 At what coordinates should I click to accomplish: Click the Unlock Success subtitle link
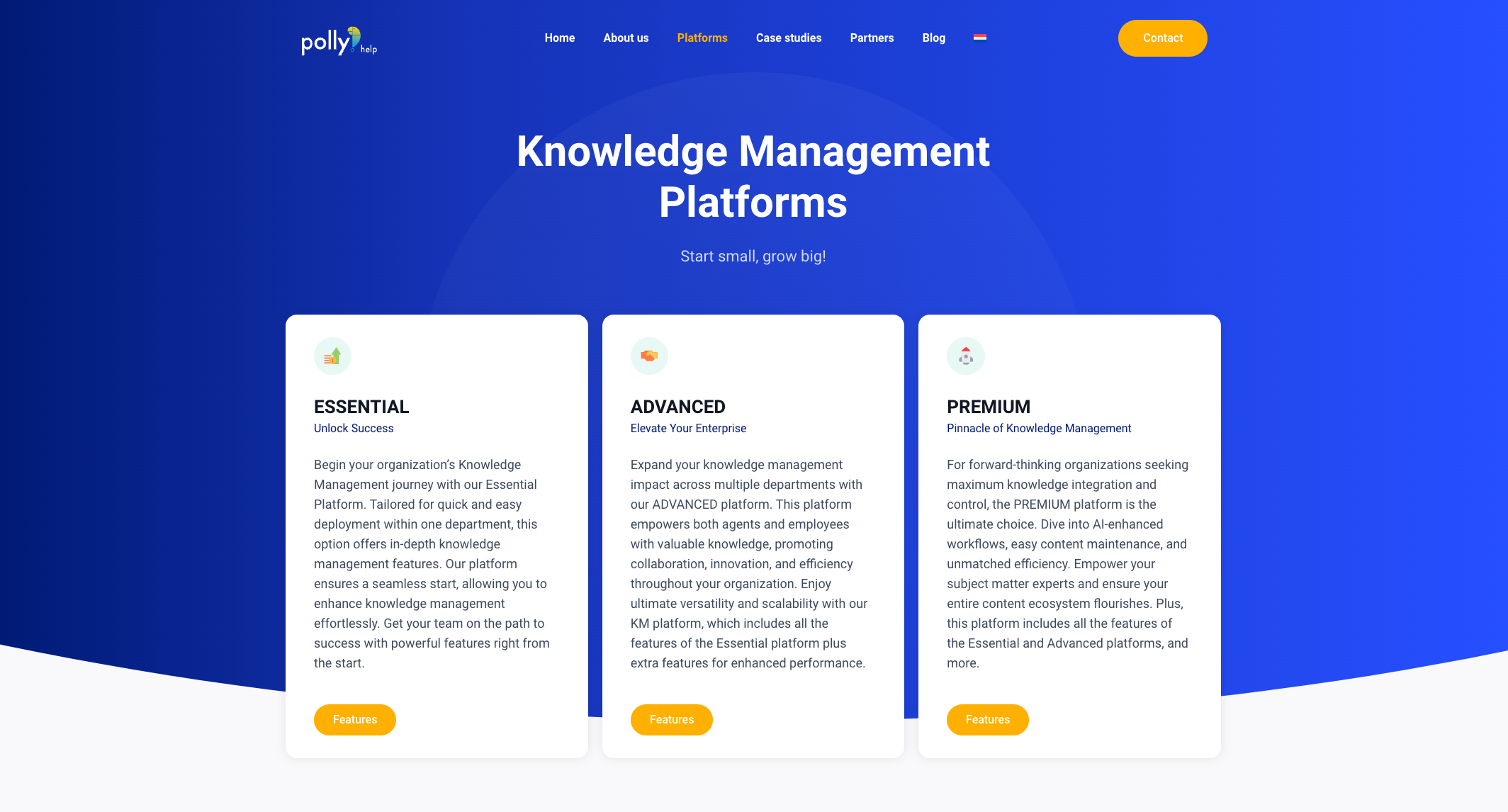point(354,428)
